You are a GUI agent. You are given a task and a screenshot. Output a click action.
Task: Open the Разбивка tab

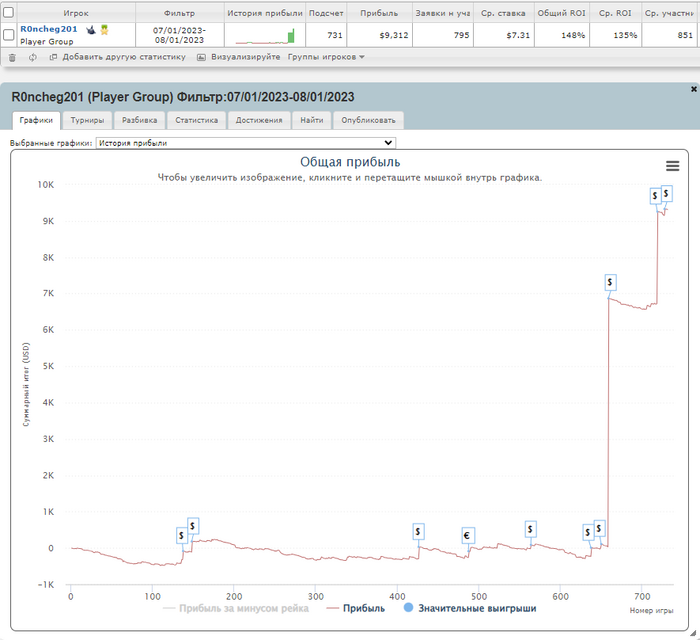139,120
